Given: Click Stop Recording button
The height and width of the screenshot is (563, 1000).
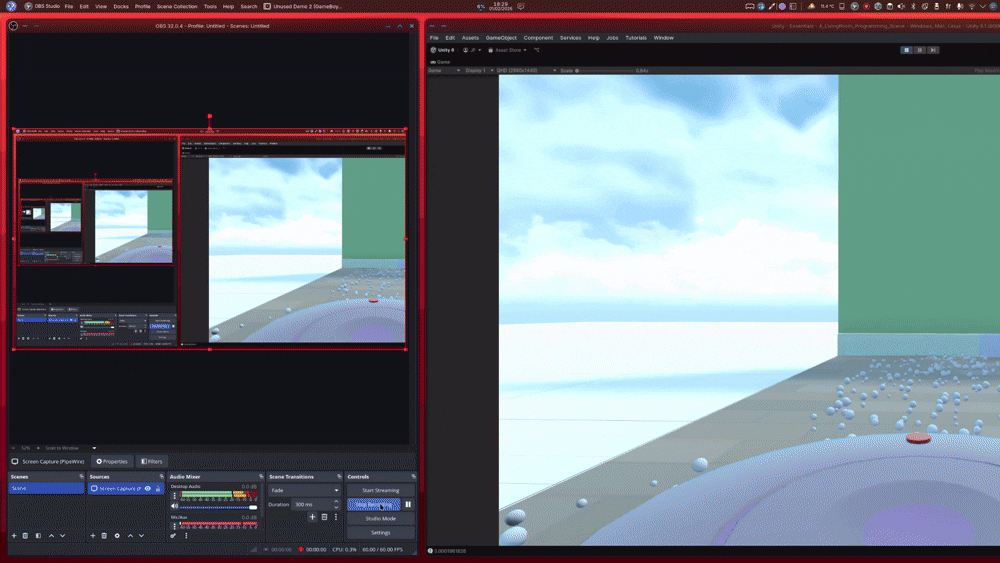Looking at the screenshot, I should (x=374, y=504).
